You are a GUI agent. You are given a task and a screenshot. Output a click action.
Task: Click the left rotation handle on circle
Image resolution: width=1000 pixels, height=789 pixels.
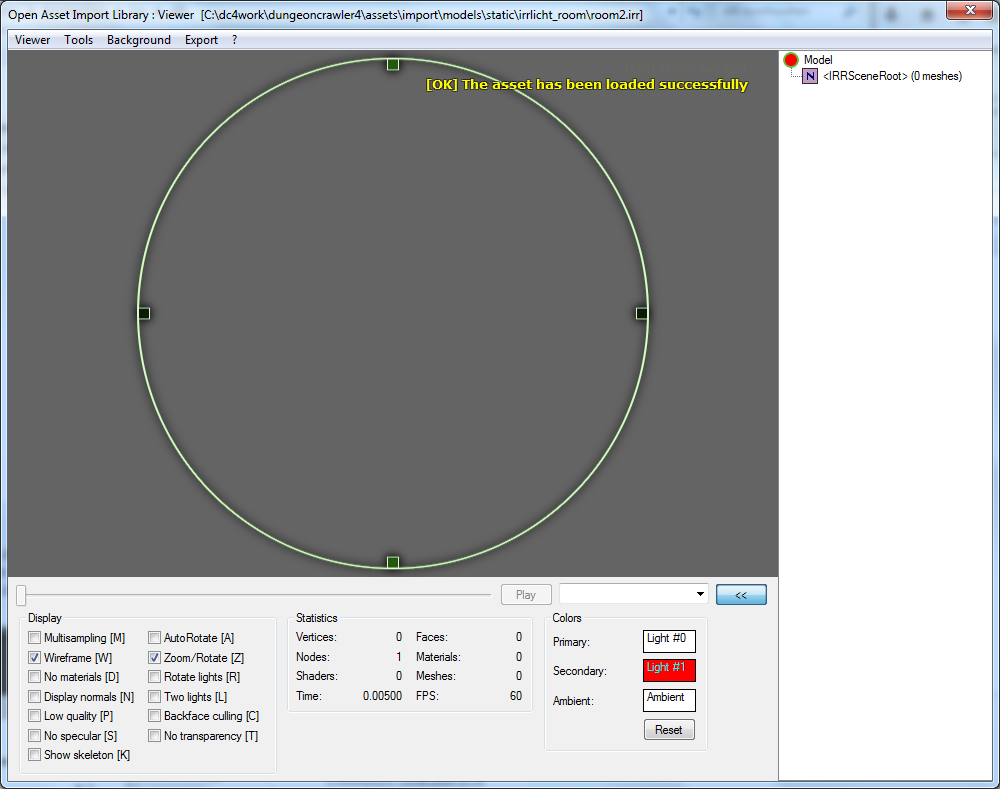click(x=144, y=314)
